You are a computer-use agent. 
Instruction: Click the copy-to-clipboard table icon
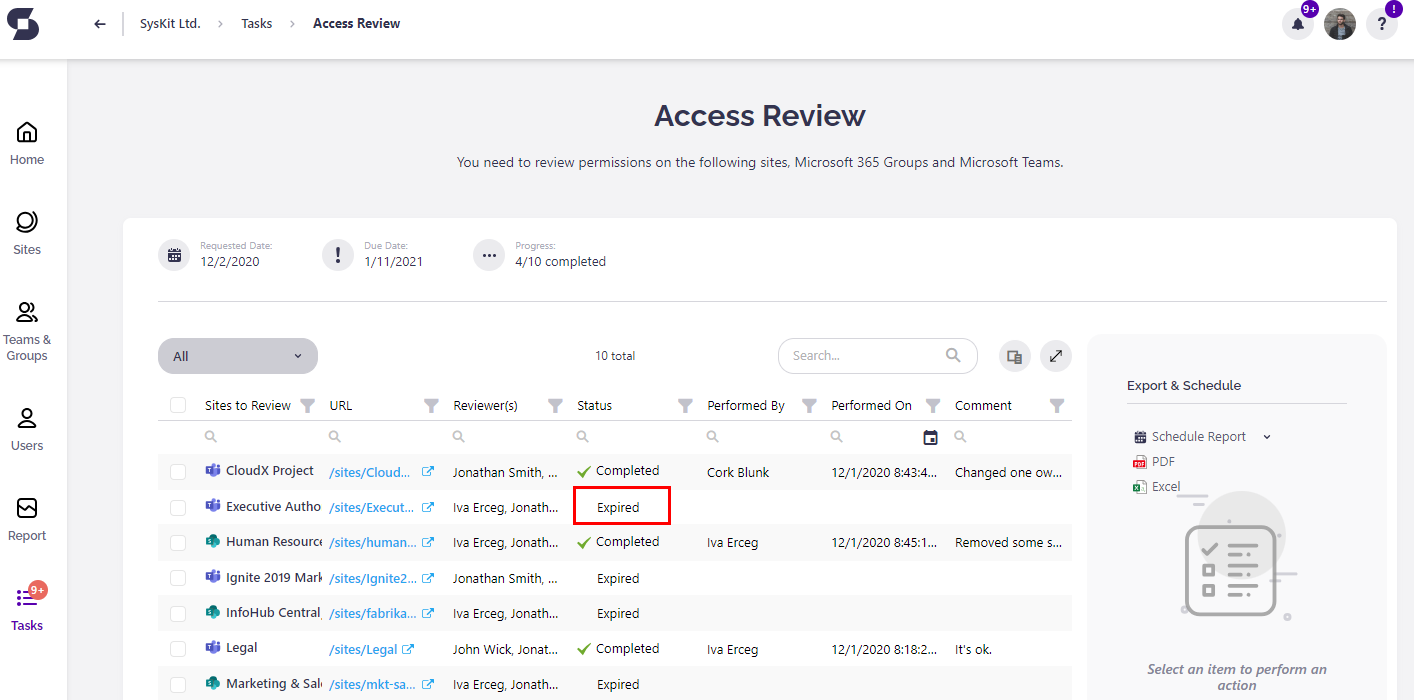[x=1014, y=355]
